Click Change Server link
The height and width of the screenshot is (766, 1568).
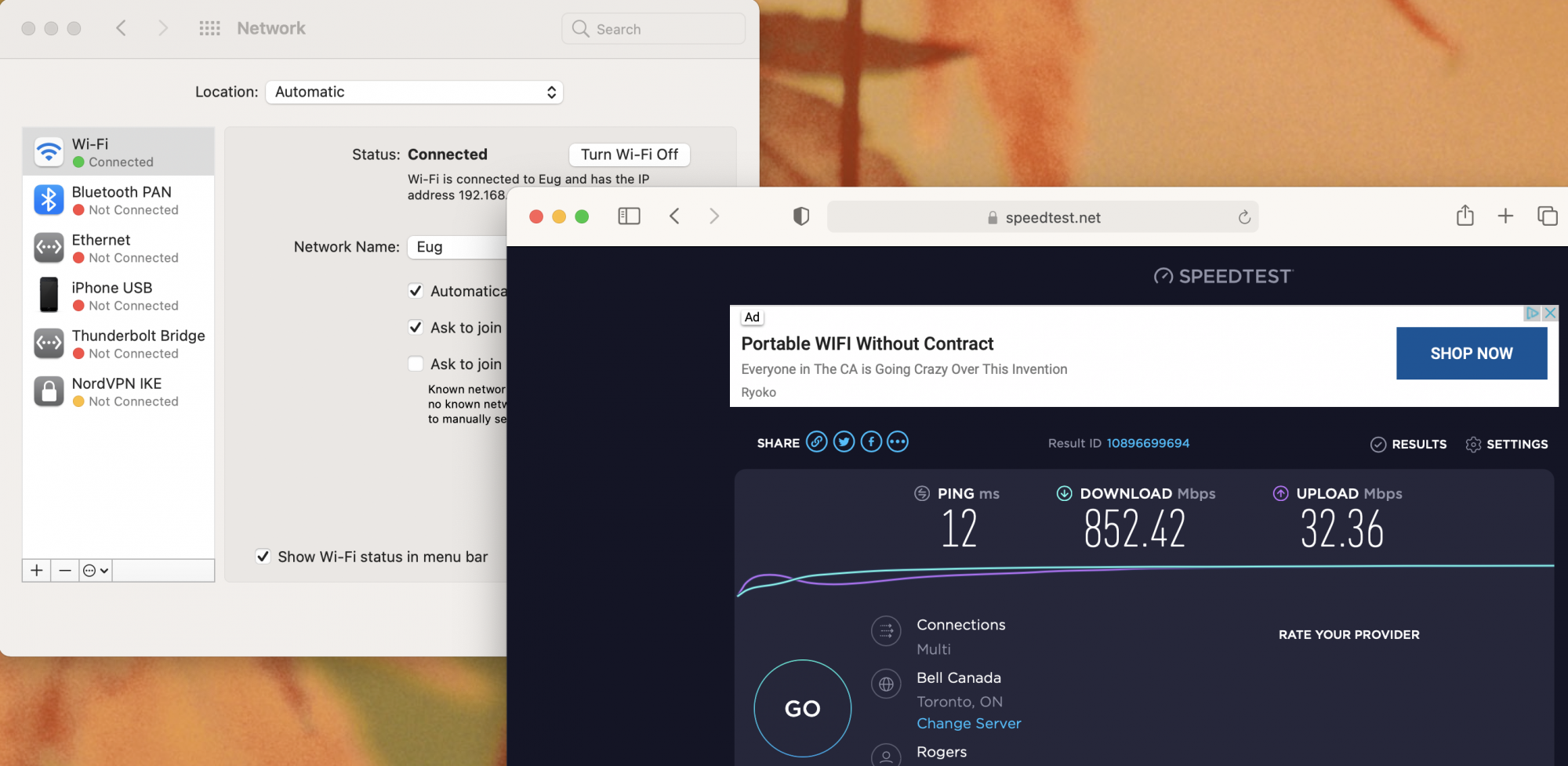pyautogui.click(x=969, y=724)
